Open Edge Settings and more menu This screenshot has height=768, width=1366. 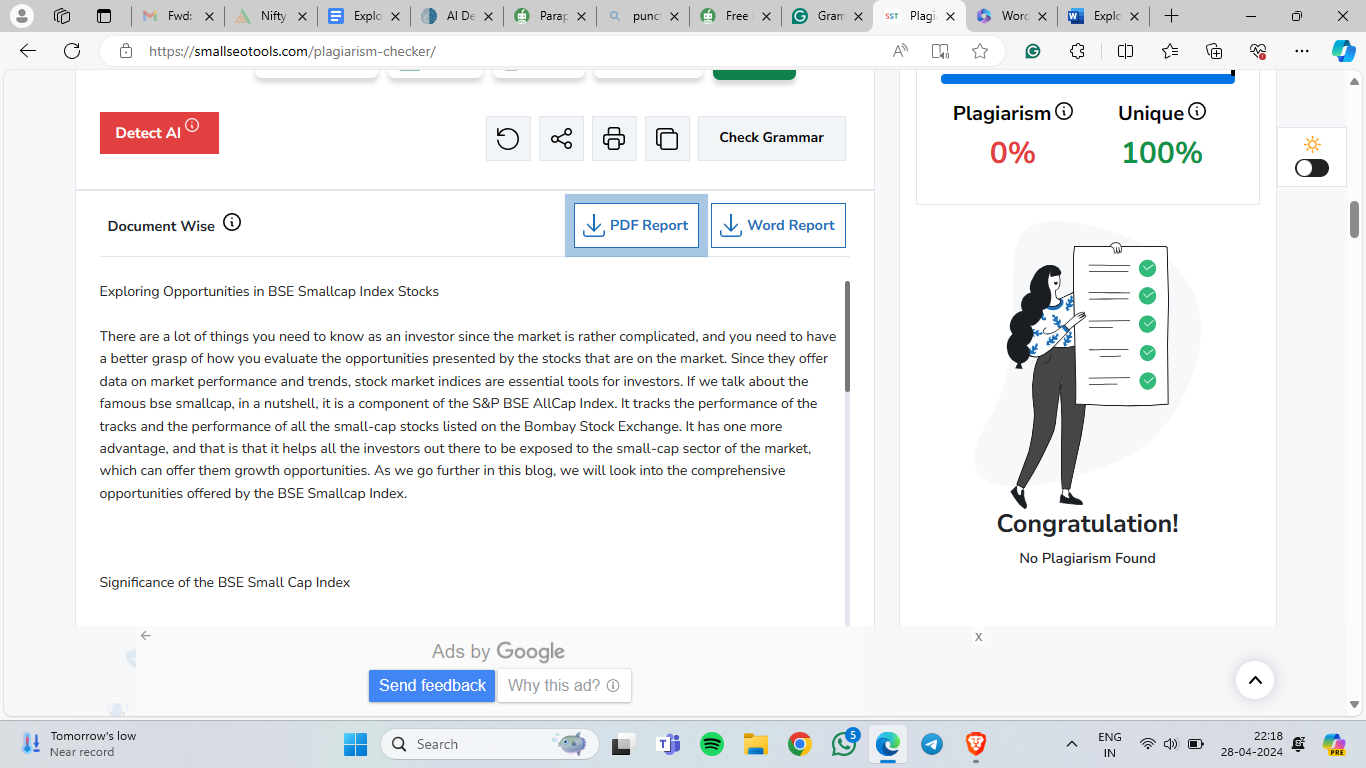tap(1301, 51)
